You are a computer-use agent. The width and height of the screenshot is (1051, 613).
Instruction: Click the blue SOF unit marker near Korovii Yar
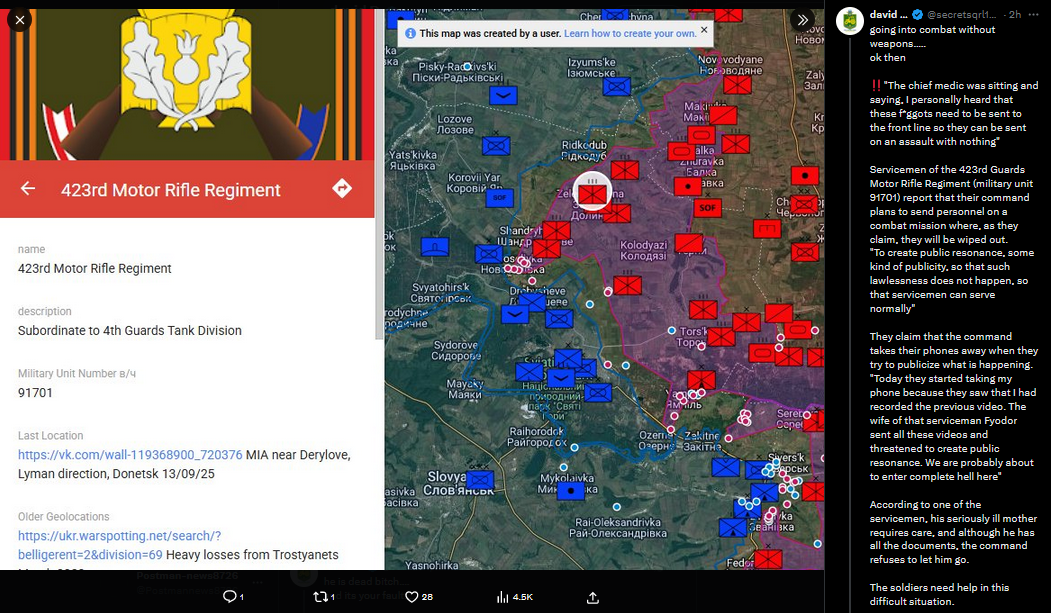499,198
